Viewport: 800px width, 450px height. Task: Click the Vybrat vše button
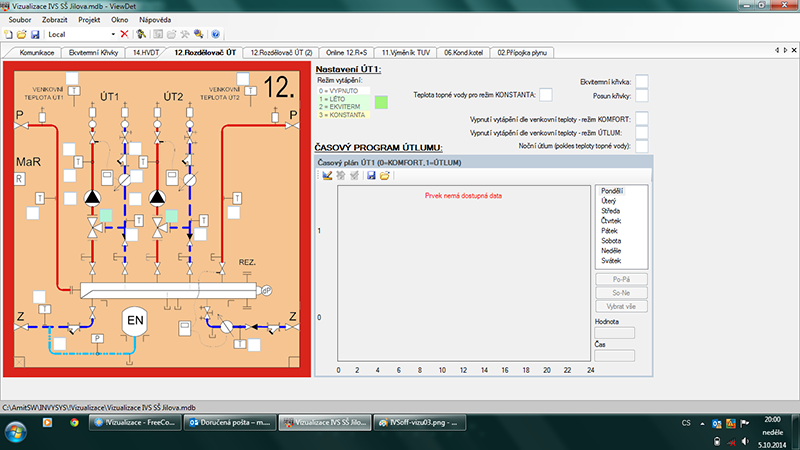[x=621, y=307]
